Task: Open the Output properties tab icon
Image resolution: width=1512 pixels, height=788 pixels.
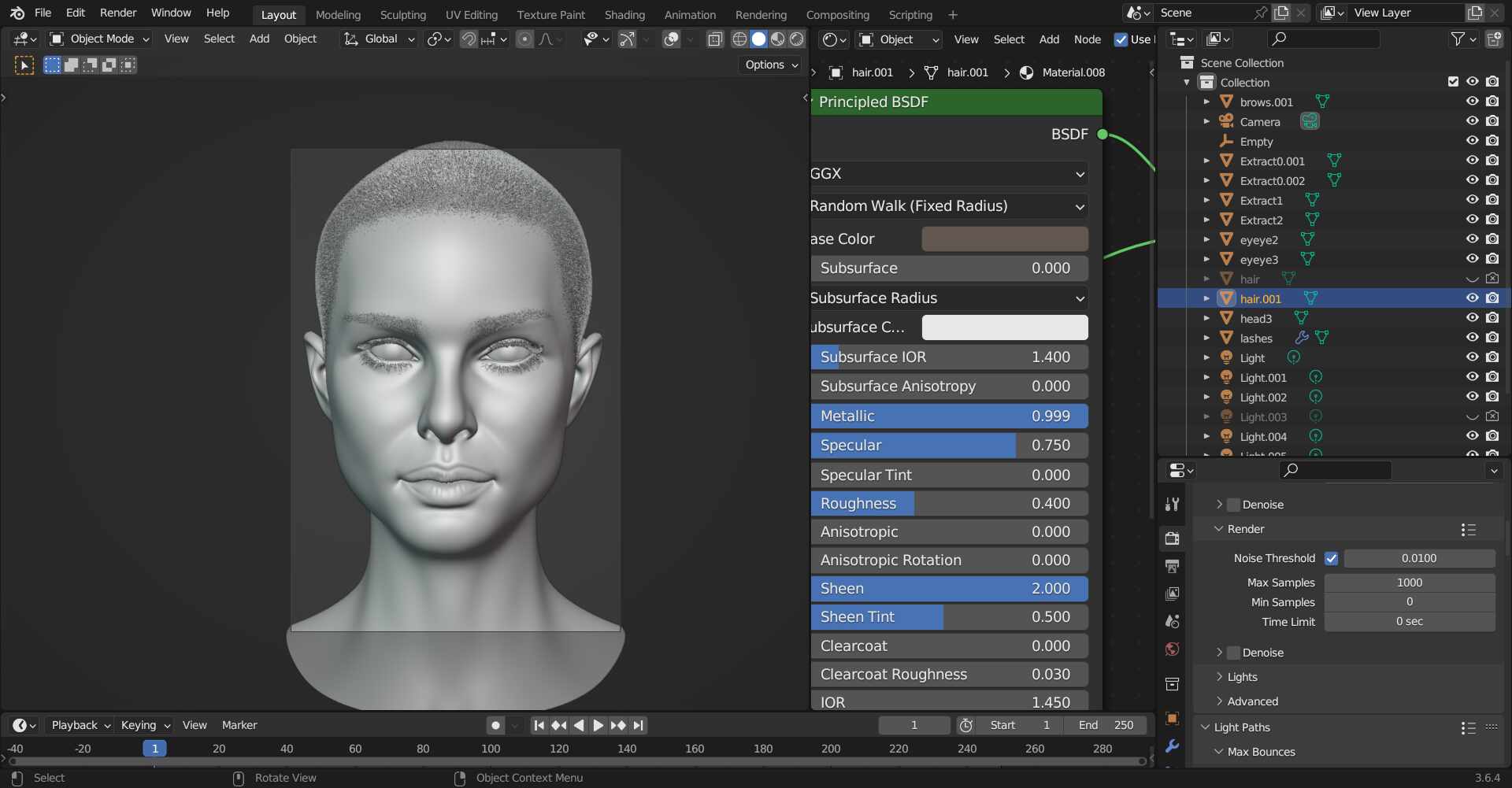Action: pyautogui.click(x=1172, y=566)
